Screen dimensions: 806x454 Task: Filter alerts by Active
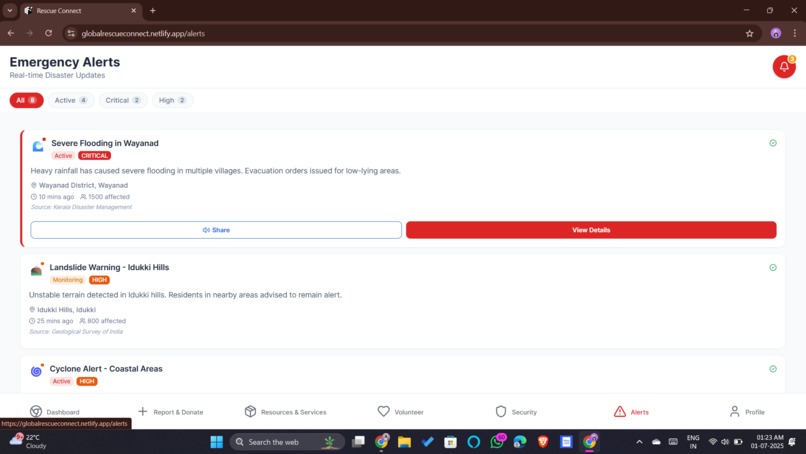click(x=71, y=100)
